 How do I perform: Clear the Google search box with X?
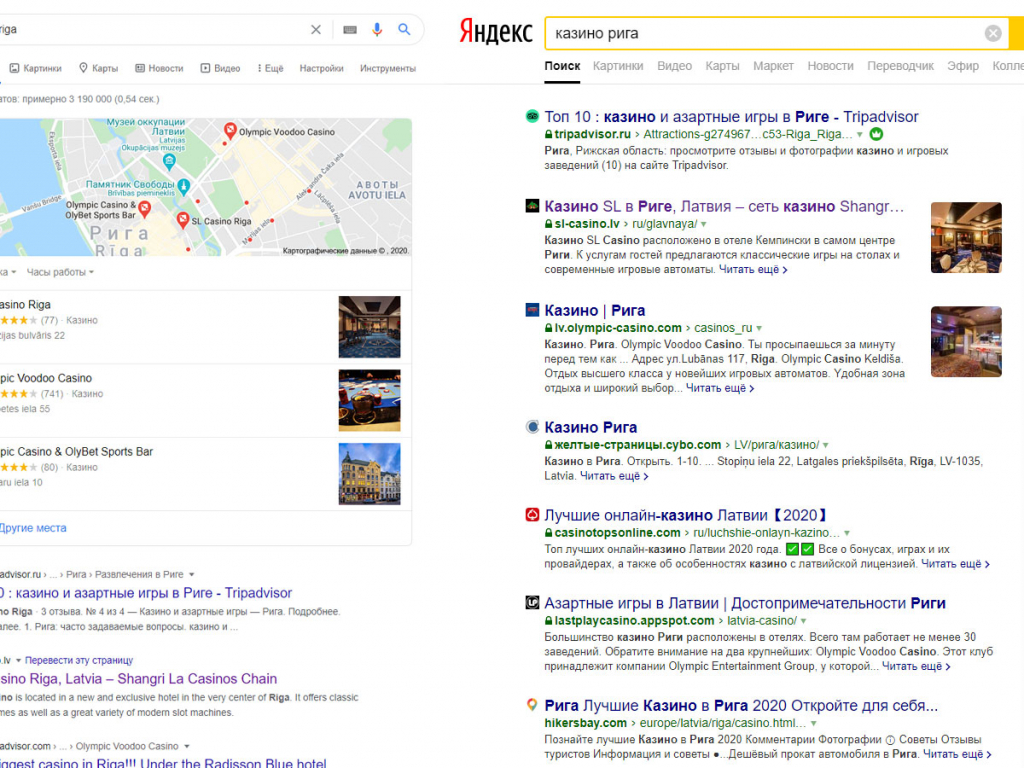[316, 30]
